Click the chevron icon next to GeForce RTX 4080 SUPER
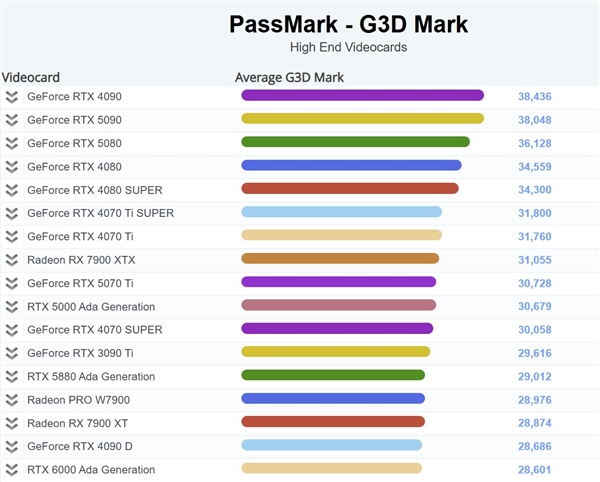The image size is (600, 482). [12, 190]
